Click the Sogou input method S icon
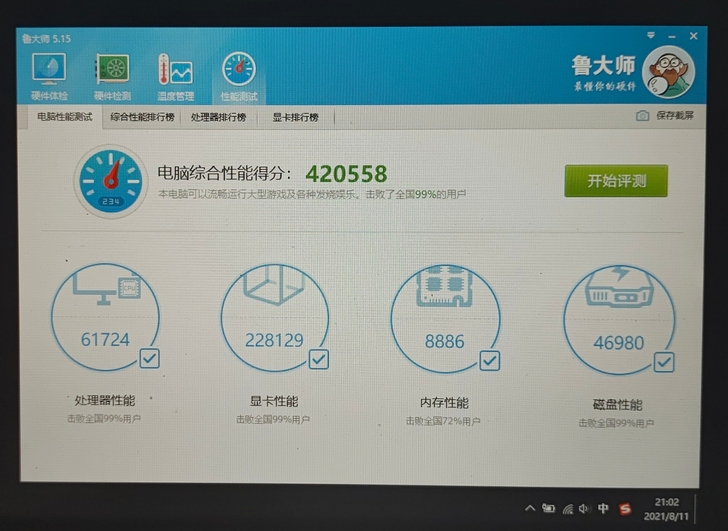 [625, 509]
